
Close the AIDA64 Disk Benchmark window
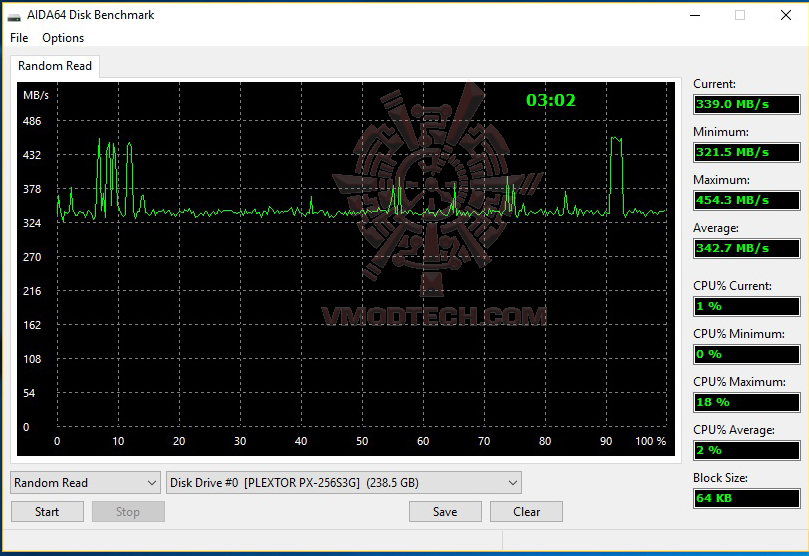coord(785,15)
